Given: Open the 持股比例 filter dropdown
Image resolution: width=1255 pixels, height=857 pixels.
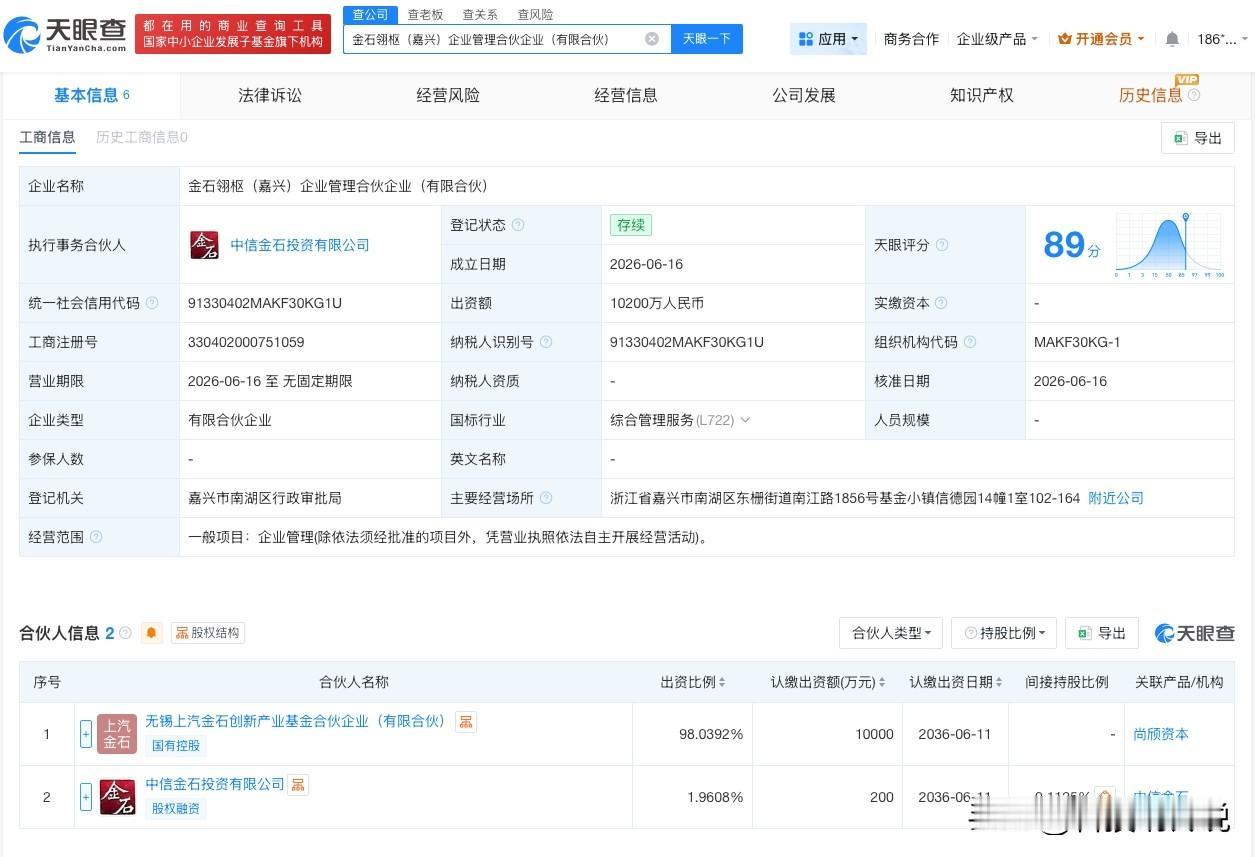Looking at the screenshot, I should pyautogui.click(x=1005, y=633).
